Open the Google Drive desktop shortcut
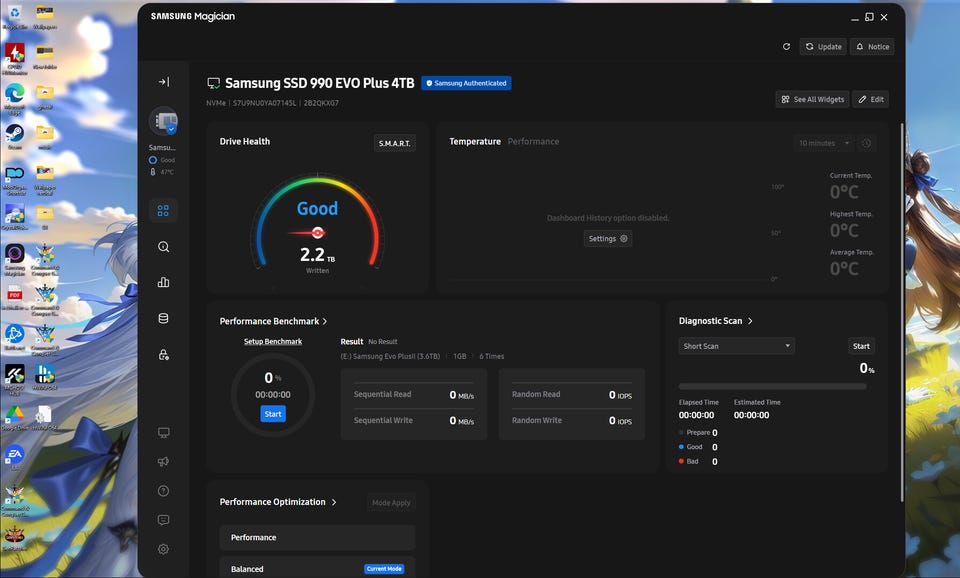960x578 pixels. pyautogui.click(x=15, y=418)
